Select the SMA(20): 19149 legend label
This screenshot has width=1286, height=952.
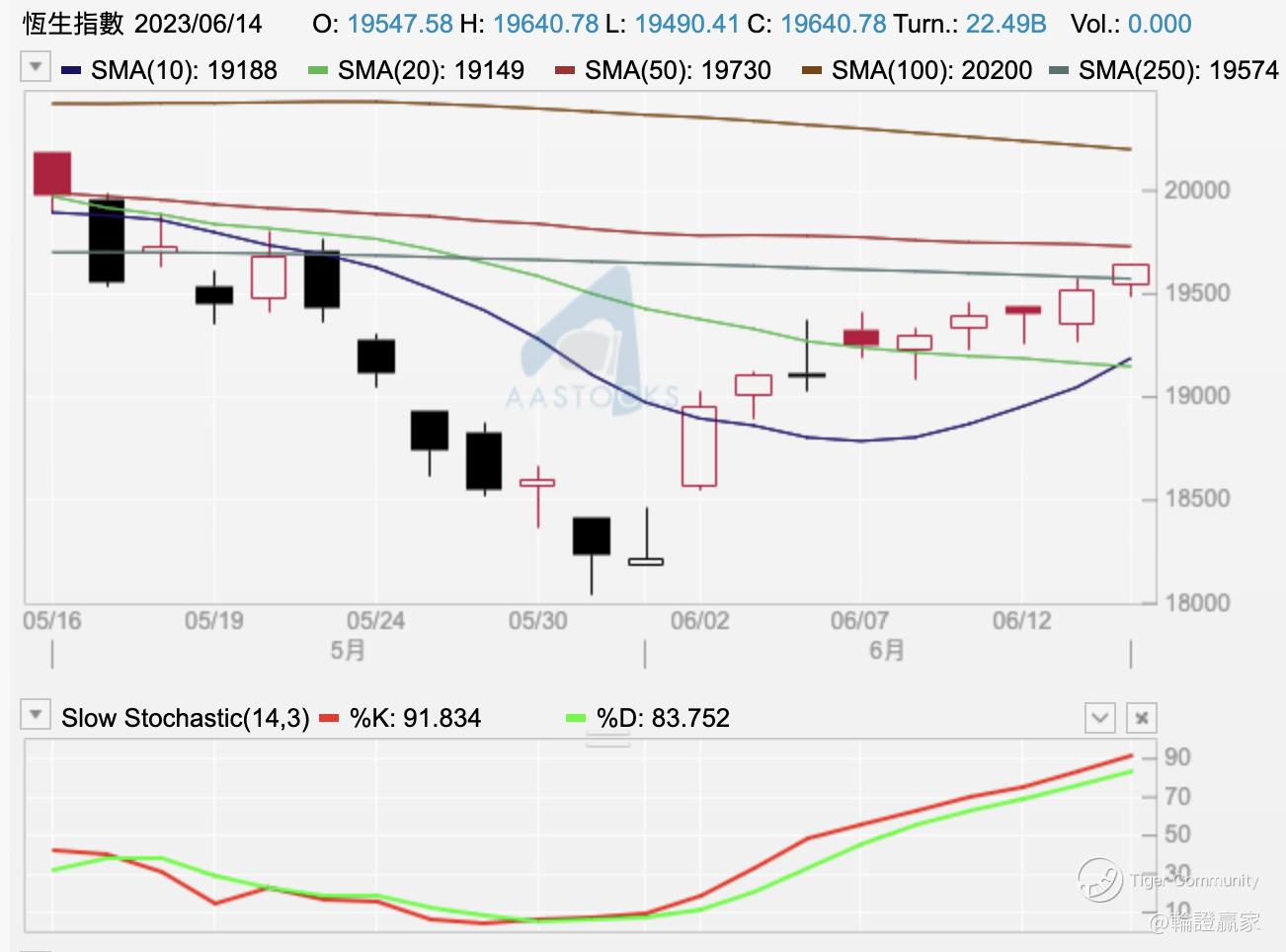[431, 70]
